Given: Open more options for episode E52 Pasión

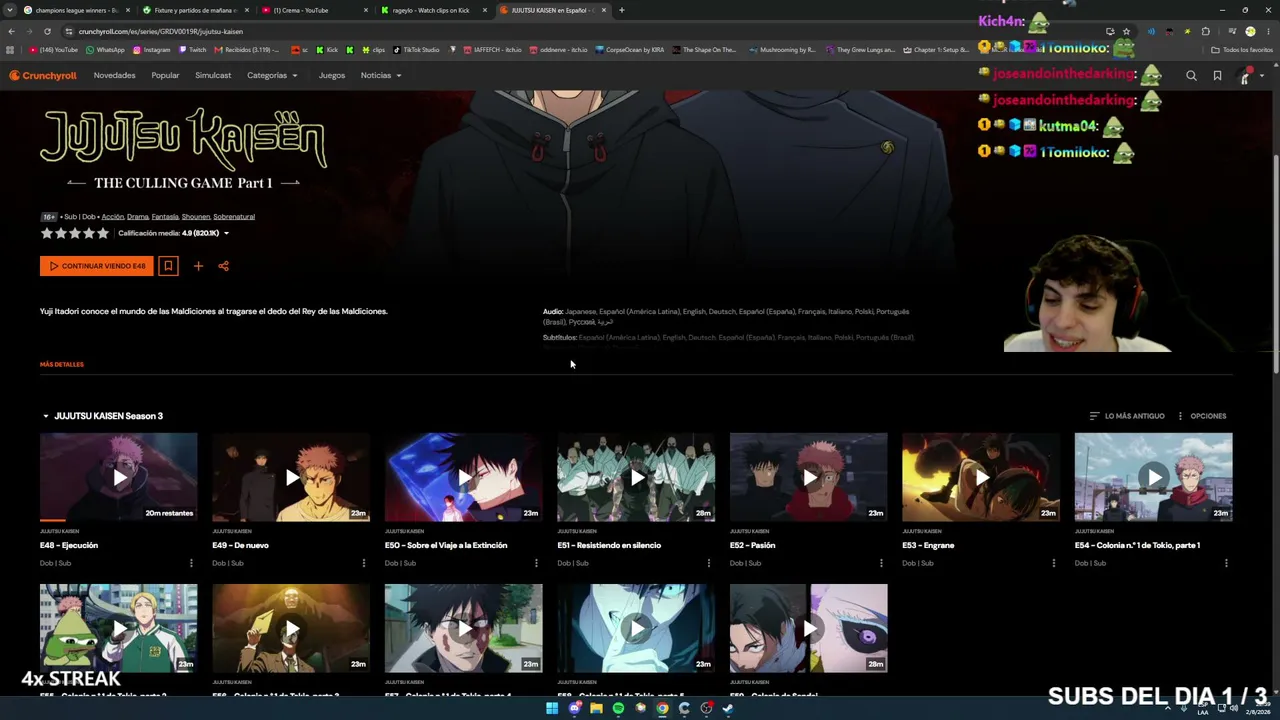Looking at the screenshot, I should point(881,563).
